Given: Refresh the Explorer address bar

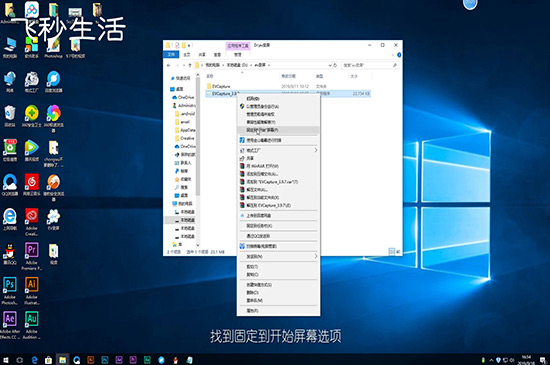Looking at the screenshot, I should 335,65.
